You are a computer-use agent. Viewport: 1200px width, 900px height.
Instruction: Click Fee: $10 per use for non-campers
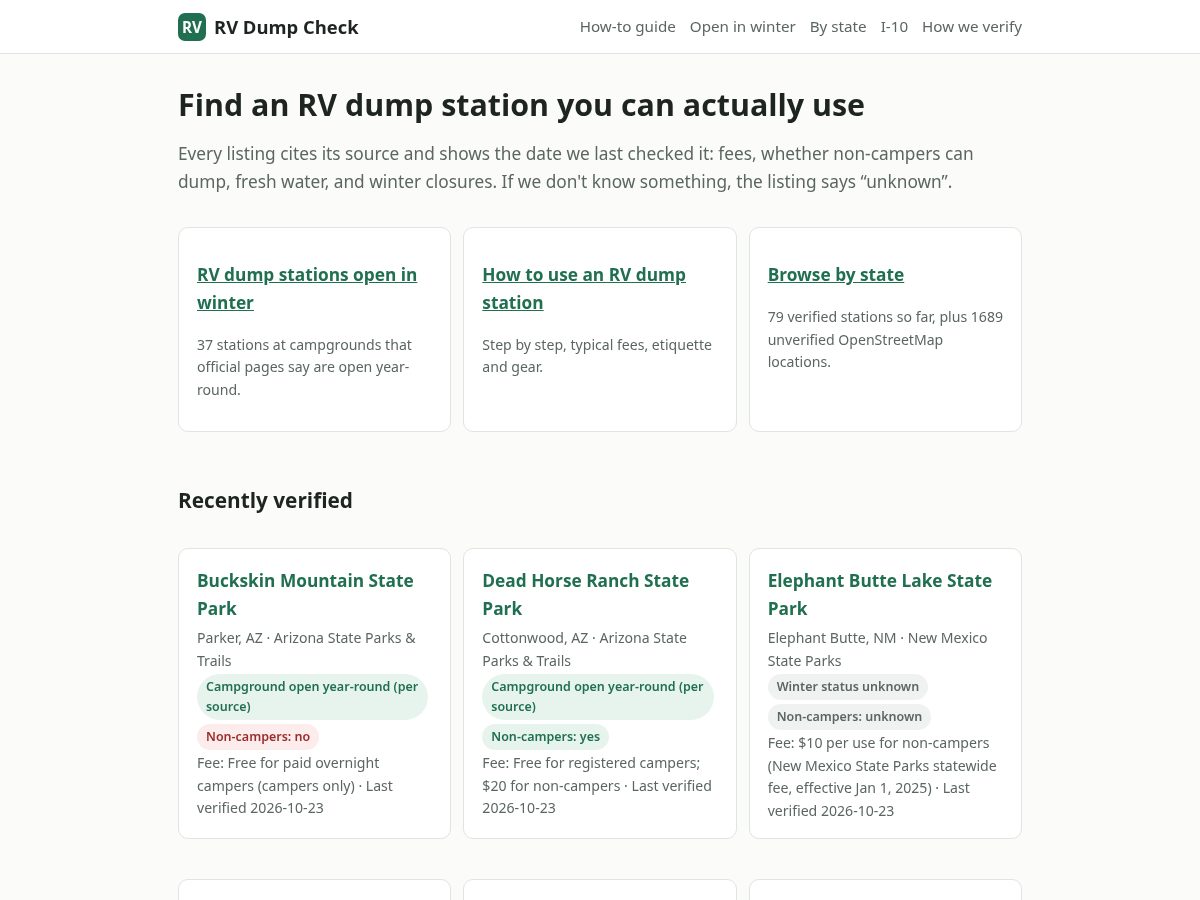[x=882, y=776]
